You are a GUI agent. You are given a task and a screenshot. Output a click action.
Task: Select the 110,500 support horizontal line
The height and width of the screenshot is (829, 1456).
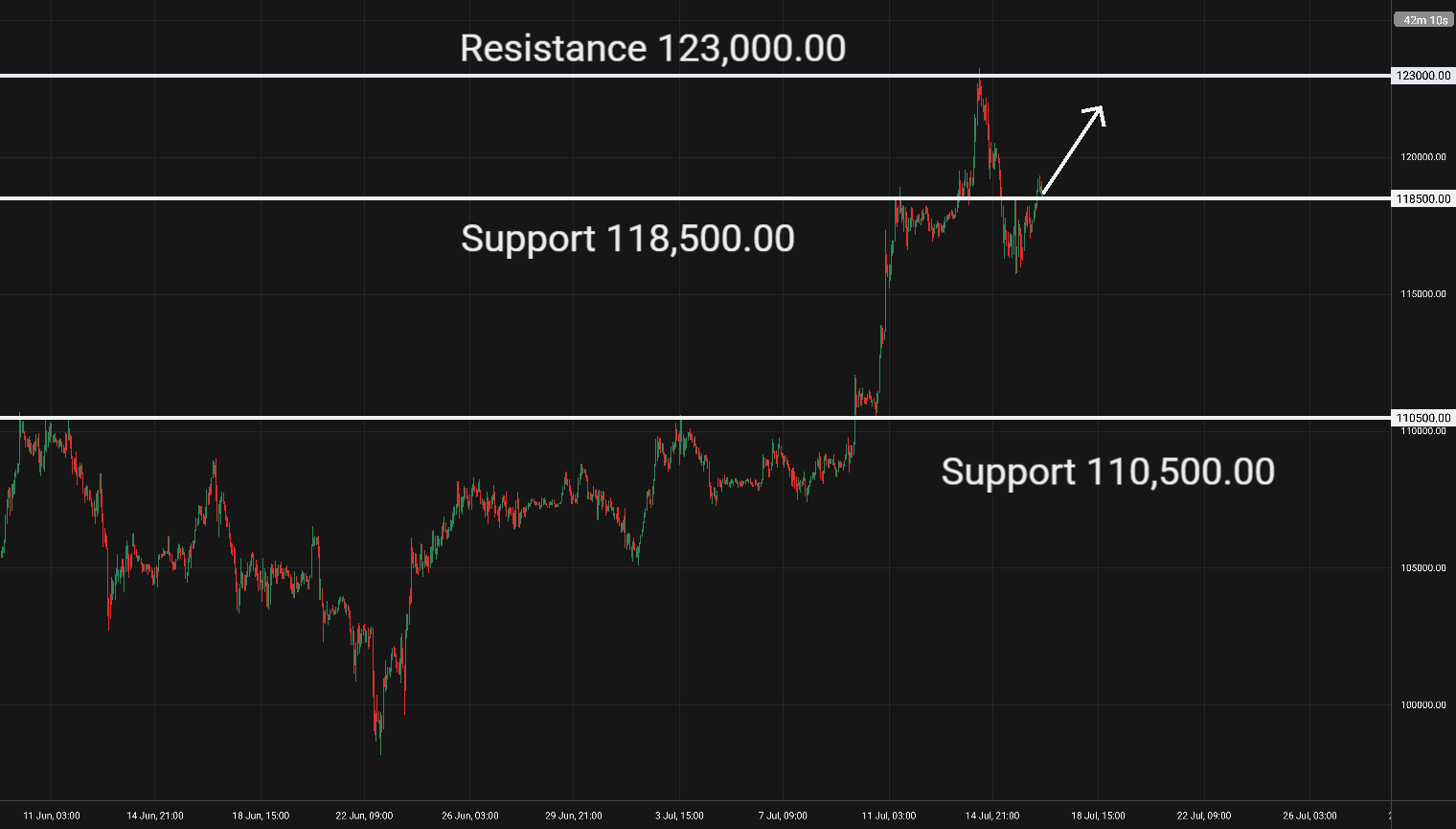694,418
